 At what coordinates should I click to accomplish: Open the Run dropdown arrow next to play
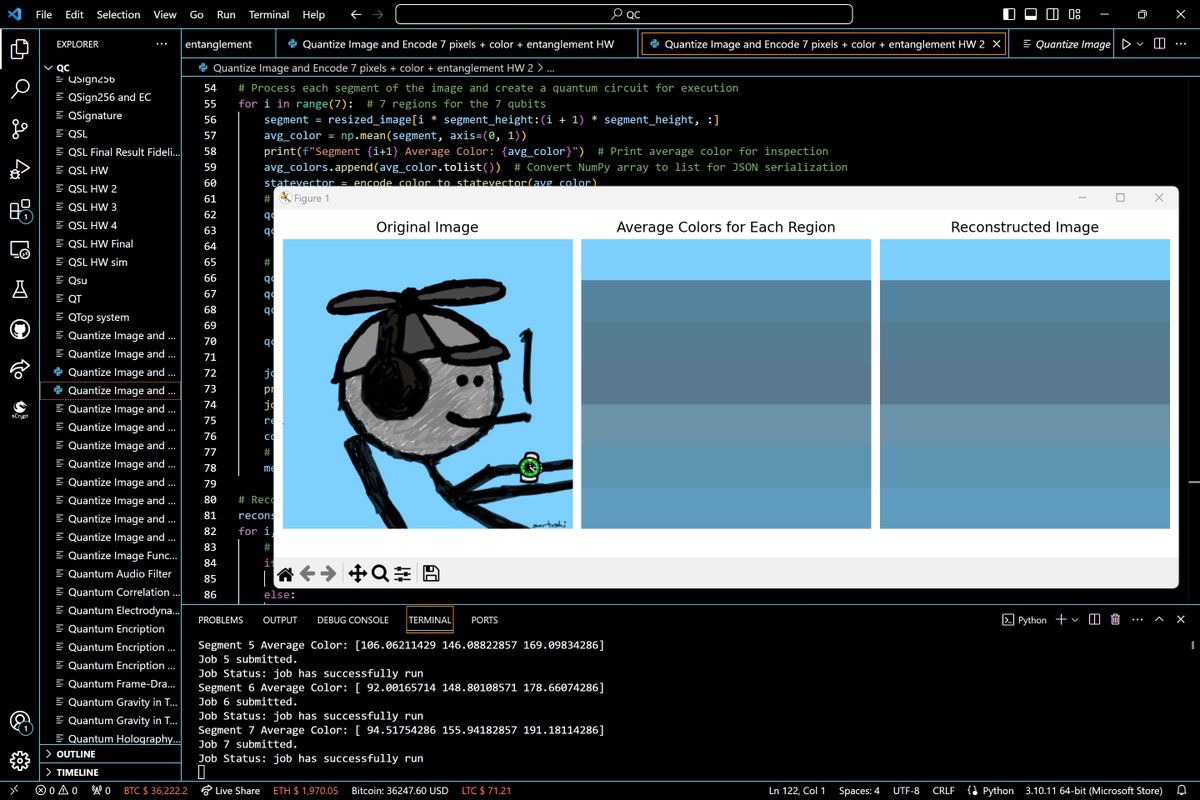coord(1140,44)
